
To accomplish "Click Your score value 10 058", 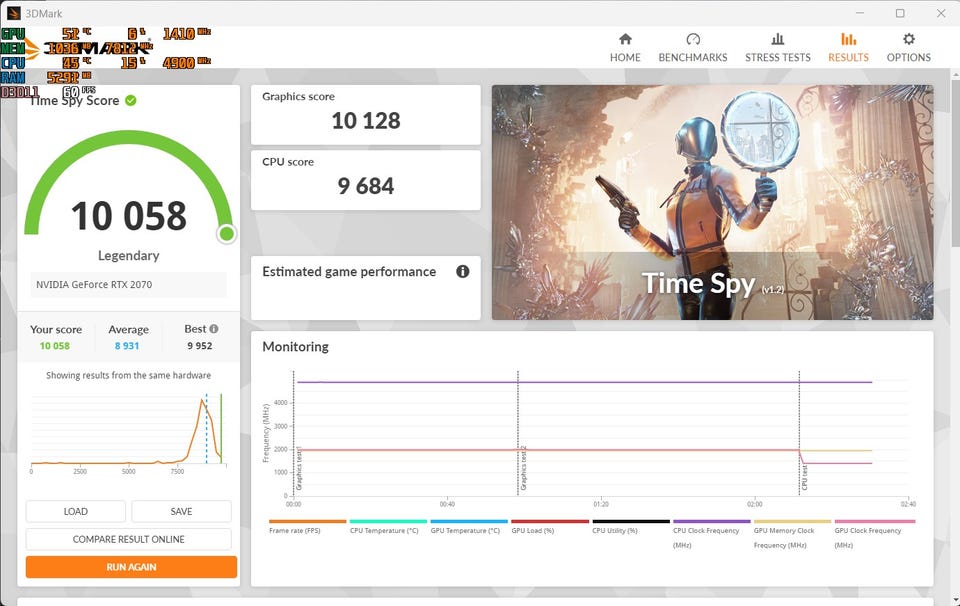I will (x=54, y=346).
